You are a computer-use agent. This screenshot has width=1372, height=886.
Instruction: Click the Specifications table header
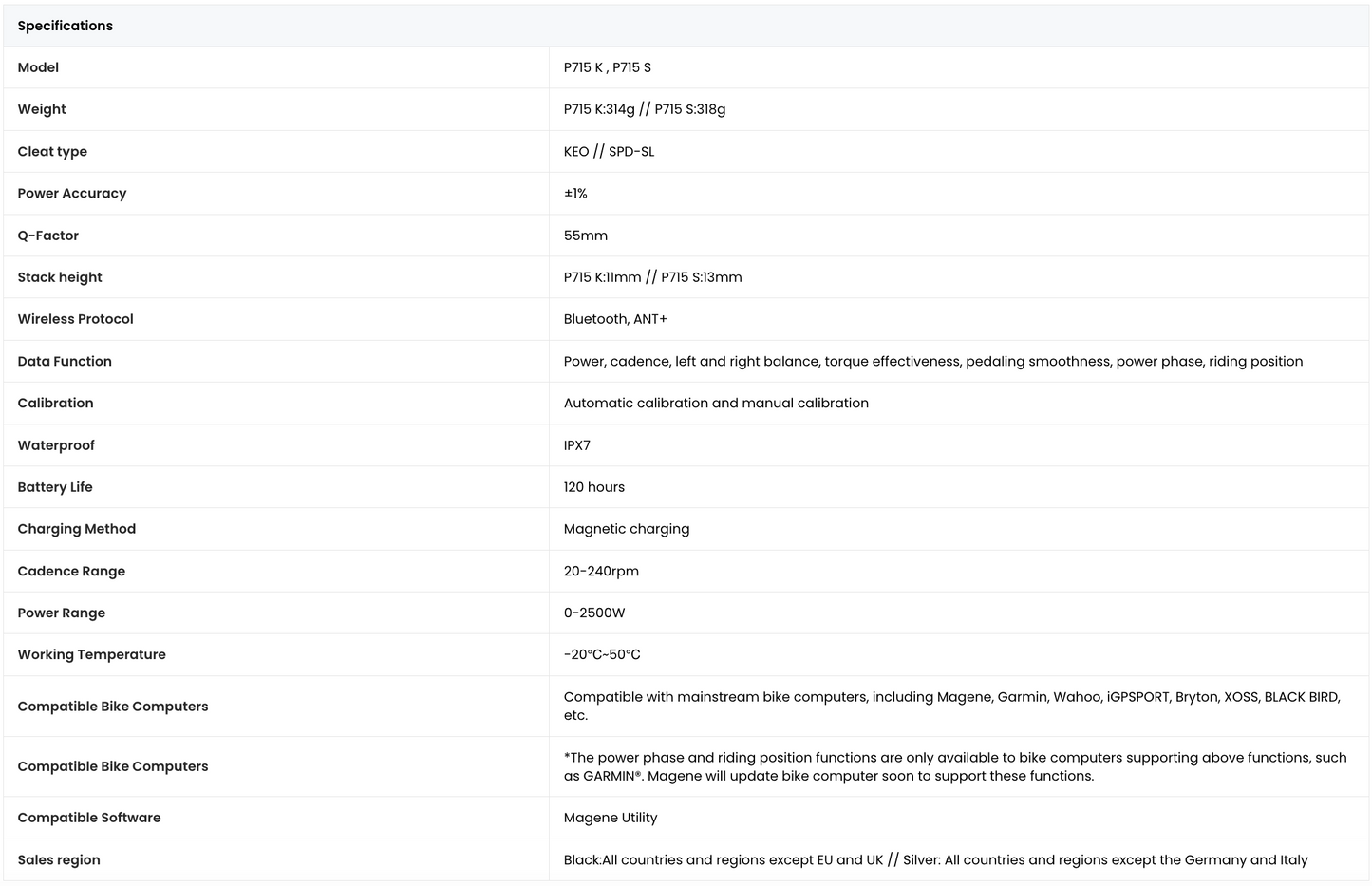tap(686, 26)
